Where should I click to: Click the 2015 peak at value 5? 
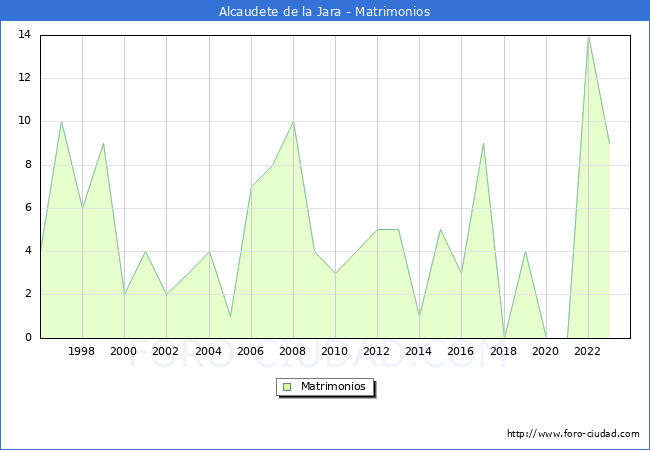(x=440, y=229)
